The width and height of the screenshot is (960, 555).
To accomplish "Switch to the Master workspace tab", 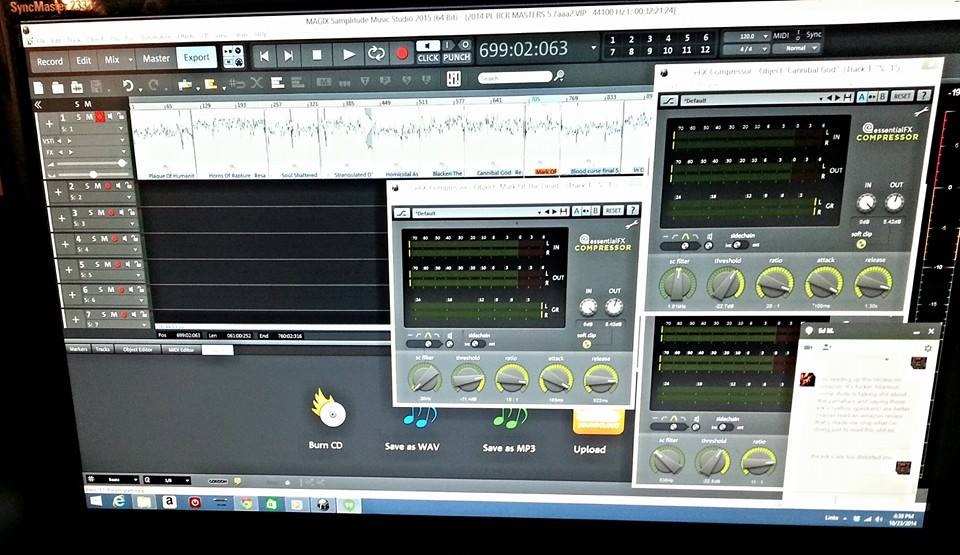I will point(156,58).
